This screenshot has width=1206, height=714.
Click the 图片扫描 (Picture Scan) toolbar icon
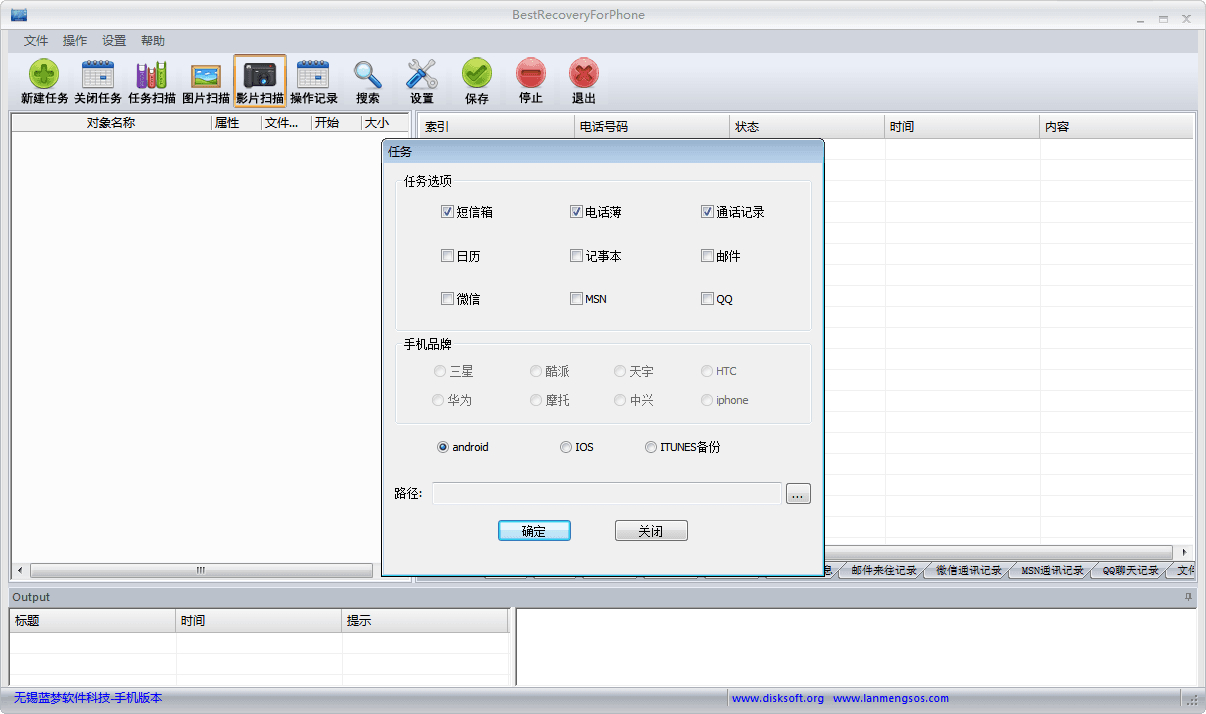click(206, 81)
